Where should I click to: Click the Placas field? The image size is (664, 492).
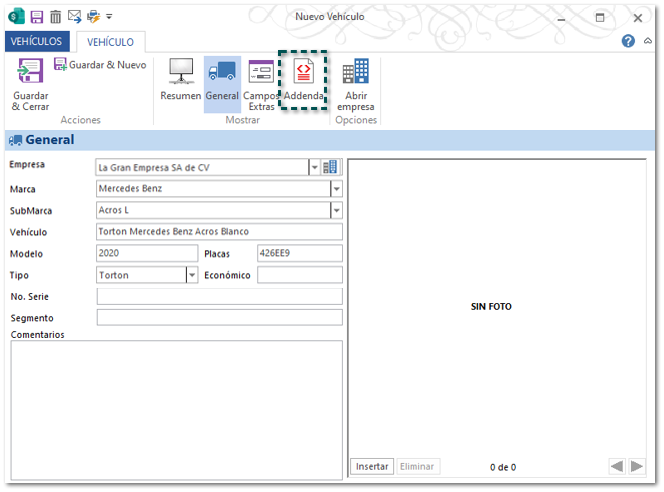300,253
